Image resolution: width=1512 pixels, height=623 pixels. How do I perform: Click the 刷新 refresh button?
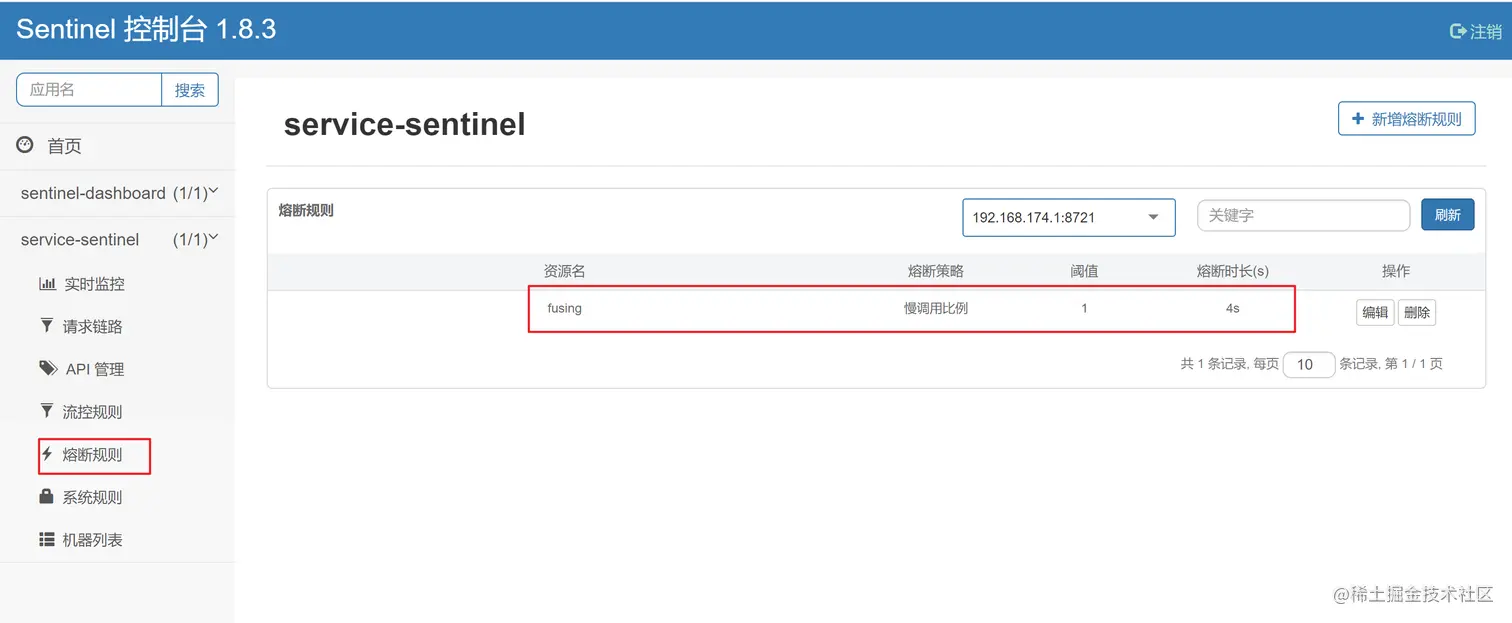pos(1447,215)
